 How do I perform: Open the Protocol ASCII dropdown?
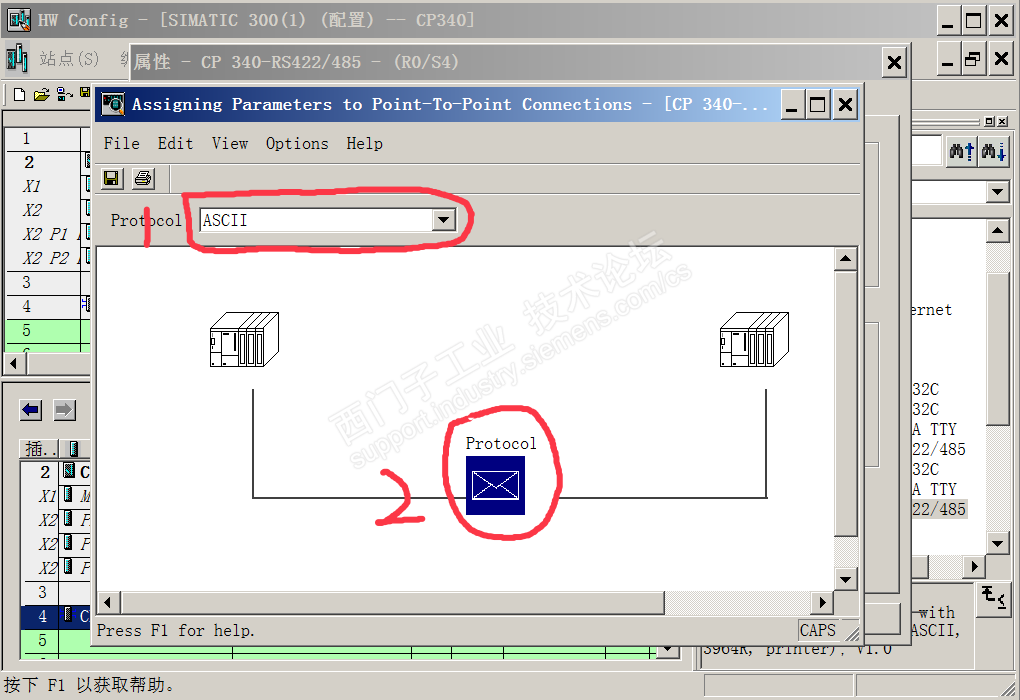443,220
